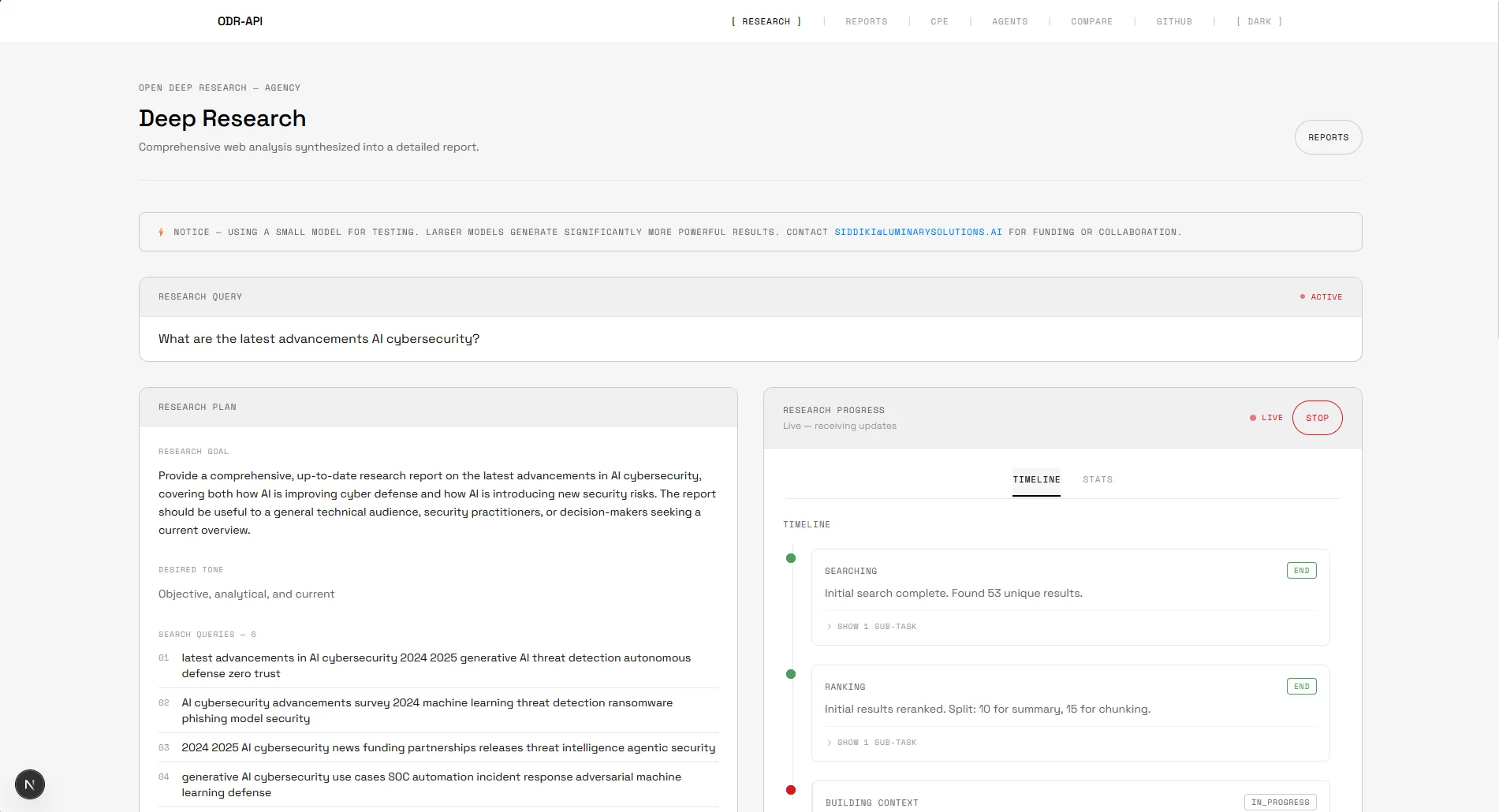Screen dimensions: 1499x812
Task: Click the siddiki@luminarysolutions.ai email link
Action: [x=918, y=232]
